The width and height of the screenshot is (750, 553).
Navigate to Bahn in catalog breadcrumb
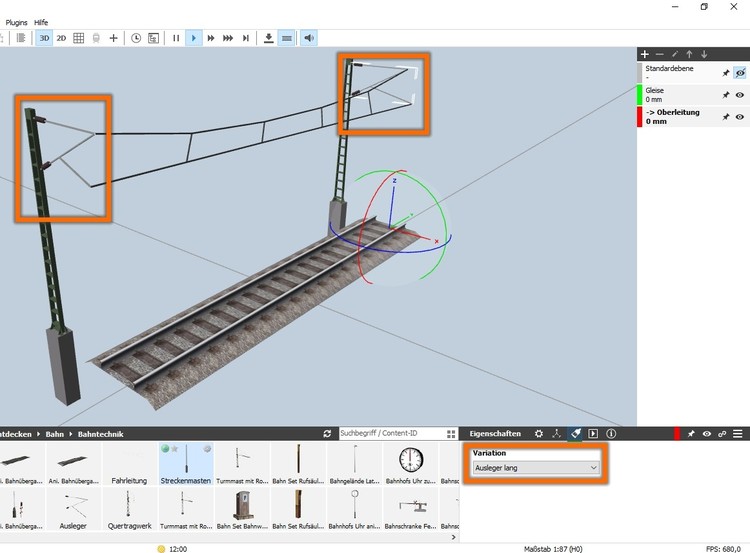pos(55,434)
